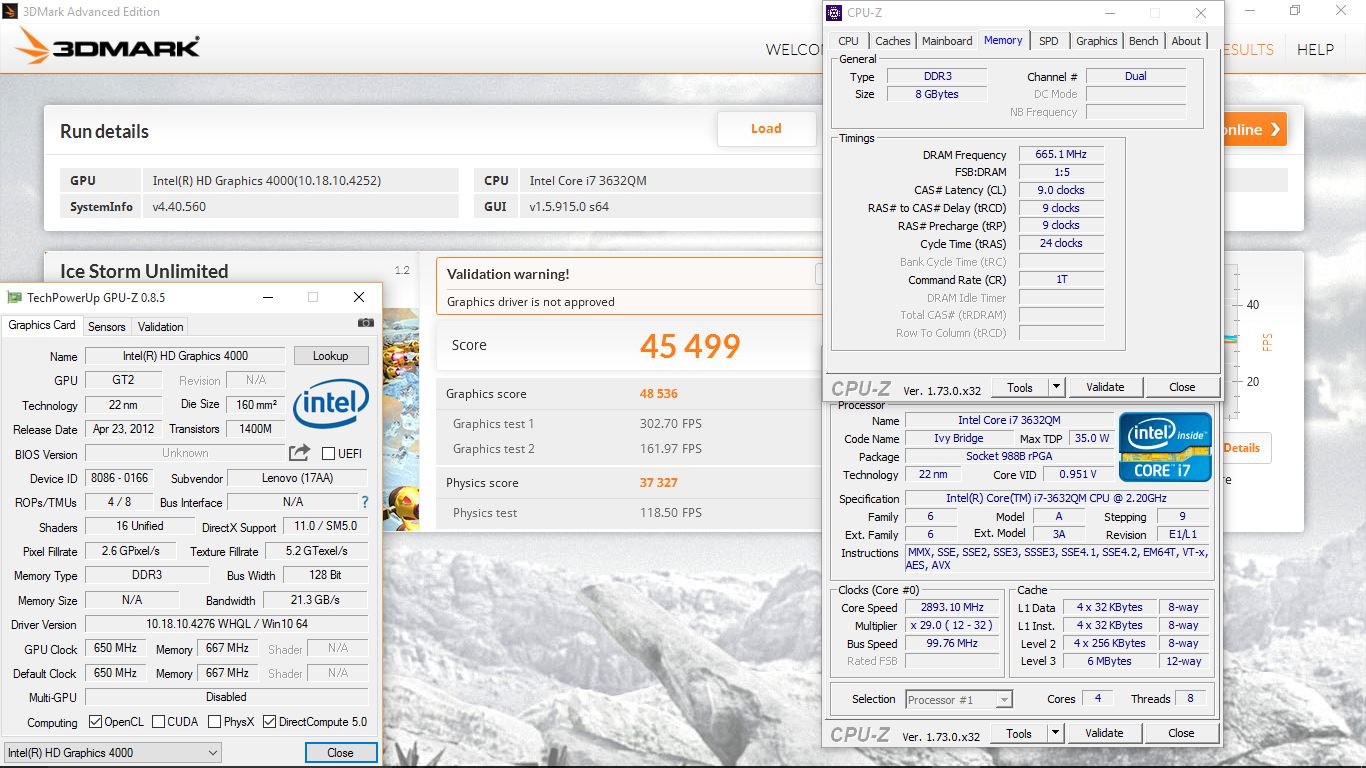Viewport: 1366px width, 768px height.
Task: Click the GPU-Z title bar app icon
Action: pos(14,297)
